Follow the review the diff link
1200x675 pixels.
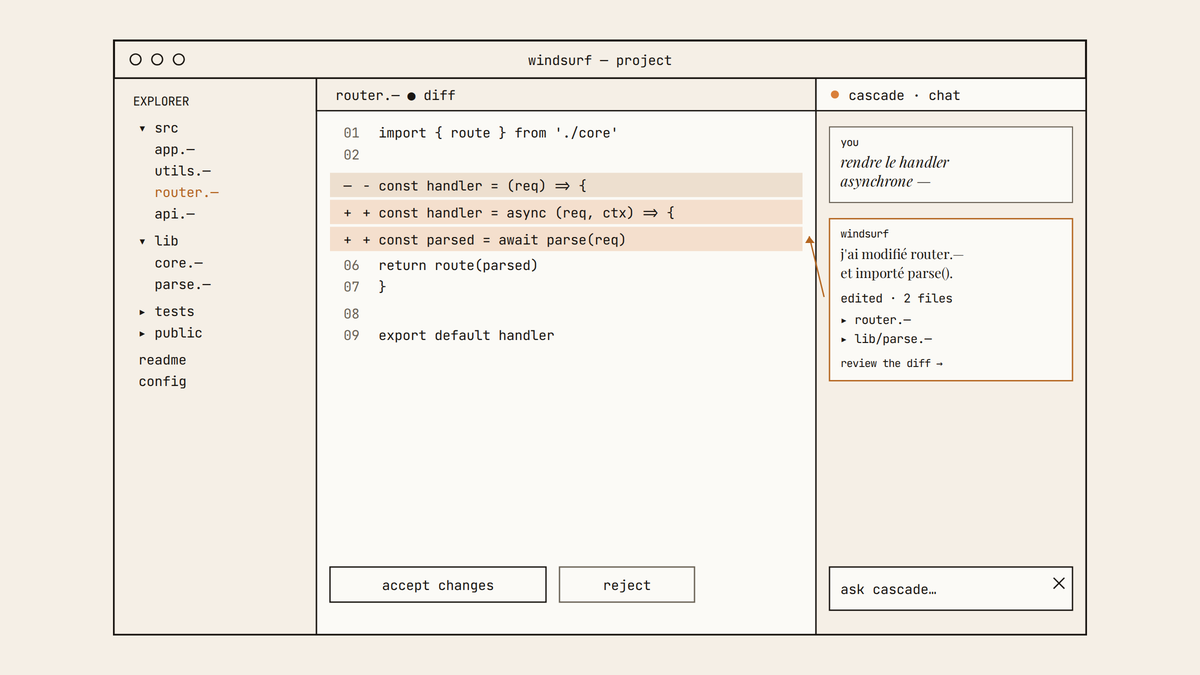pos(891,363)
